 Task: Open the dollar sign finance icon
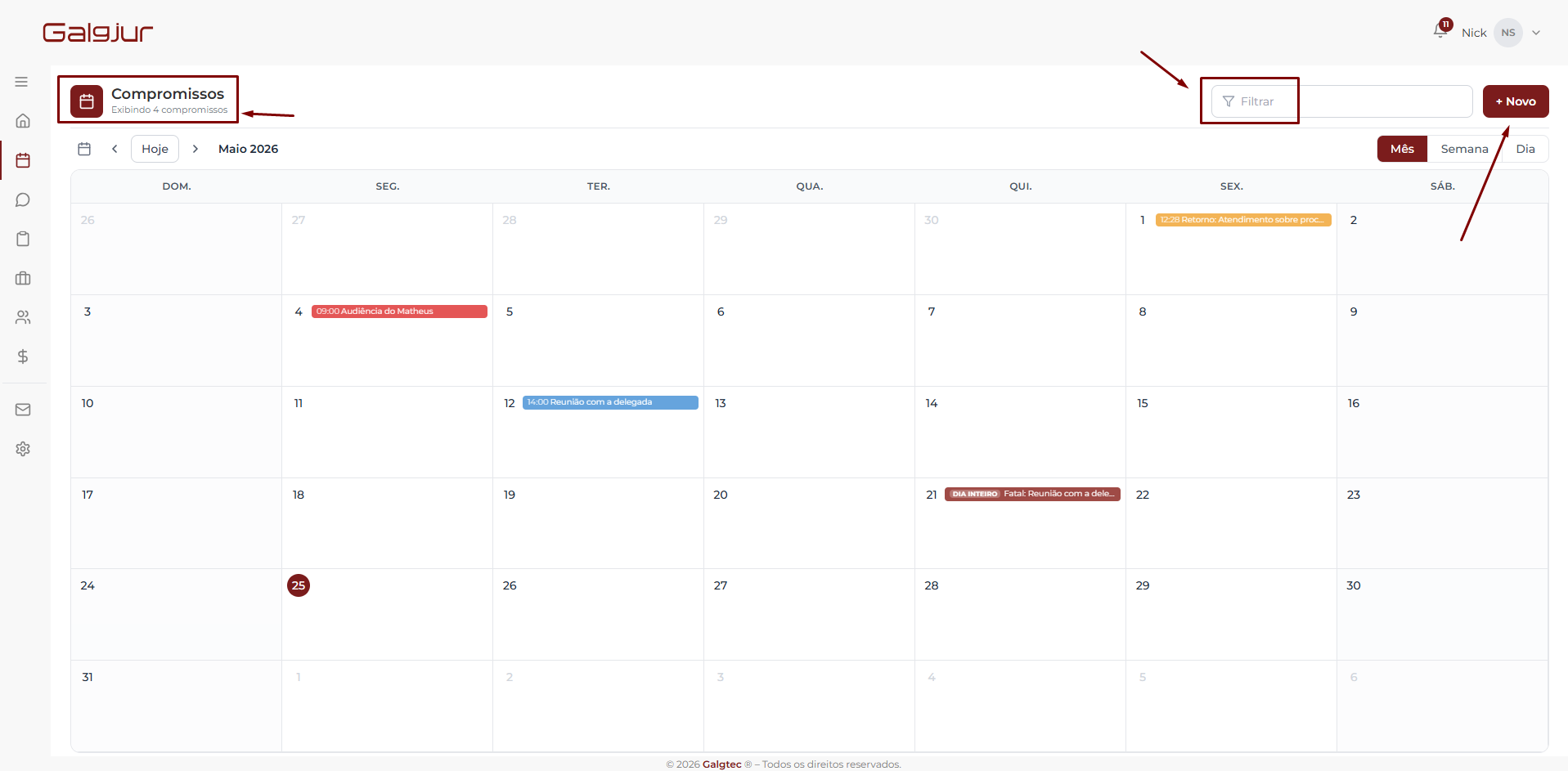coord(23,356)
